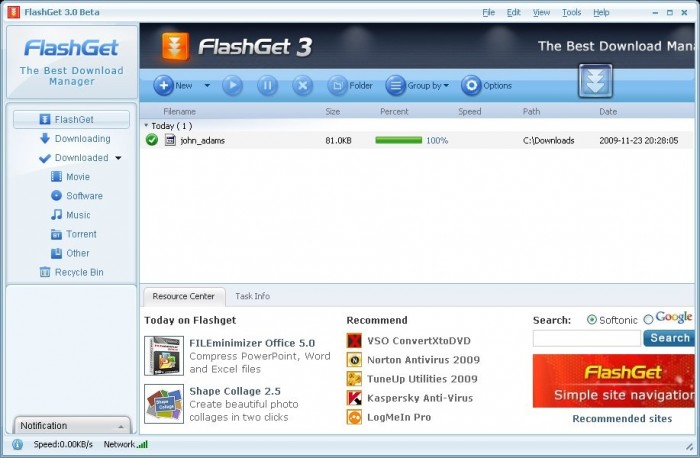Pause download with the pause button
The width and height of the screenshot is (700, 458).
[267, 85]
